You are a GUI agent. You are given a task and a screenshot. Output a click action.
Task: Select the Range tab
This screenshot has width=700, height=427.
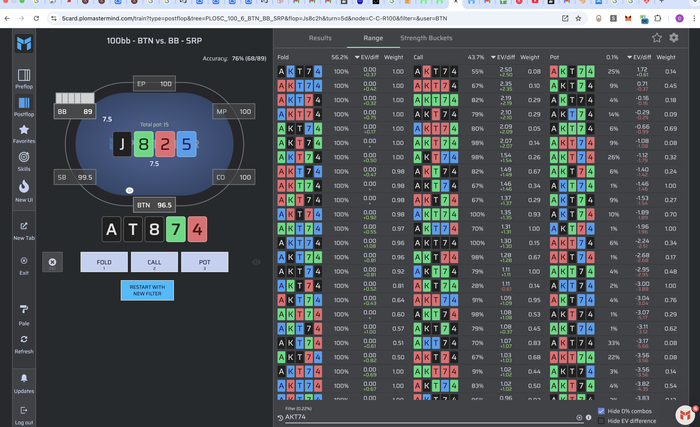[x=373, y=38]
